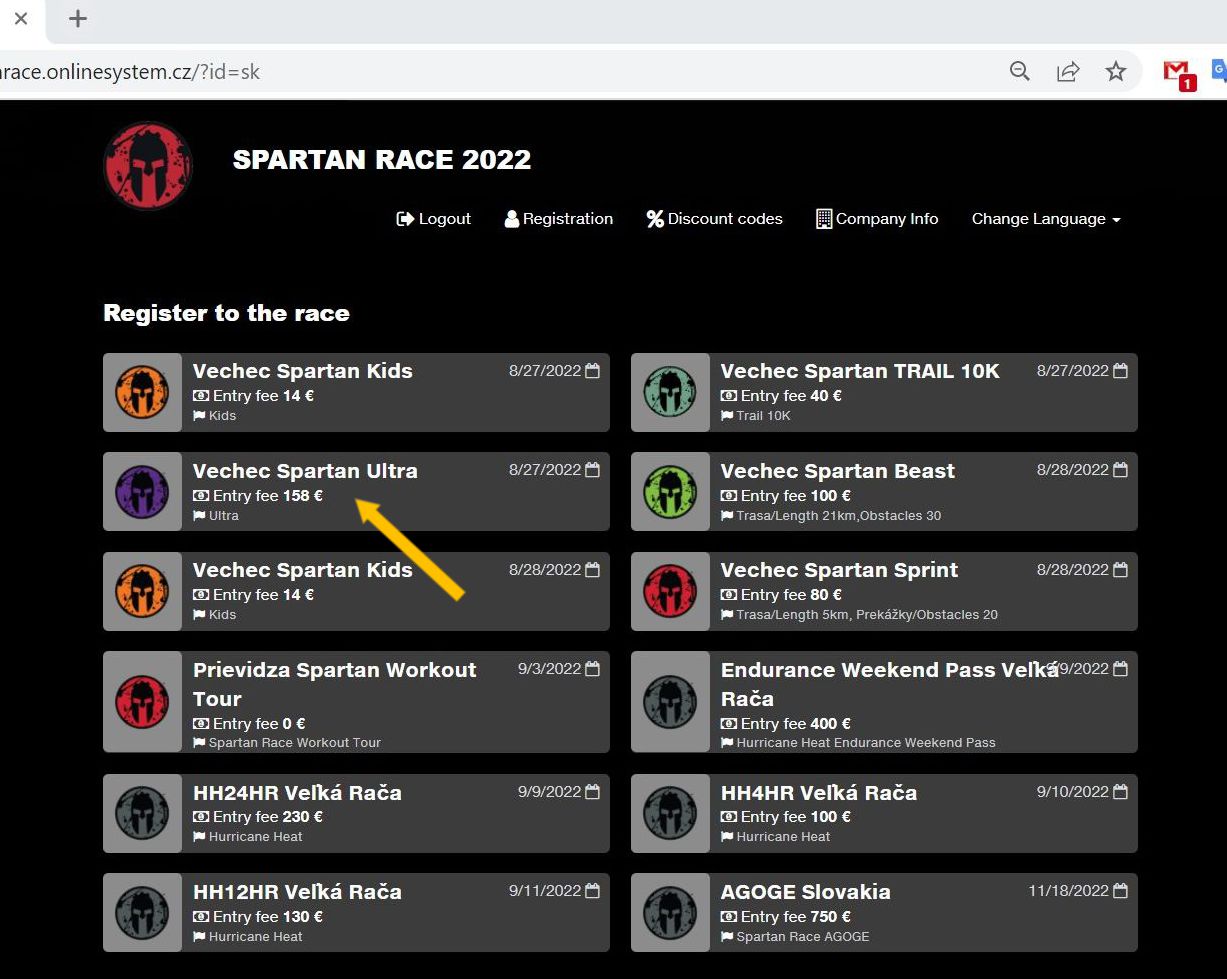1227x979 pixels.
Task: Click the calendar icon next to 11/18/2022
Action: pos(1120,891)
